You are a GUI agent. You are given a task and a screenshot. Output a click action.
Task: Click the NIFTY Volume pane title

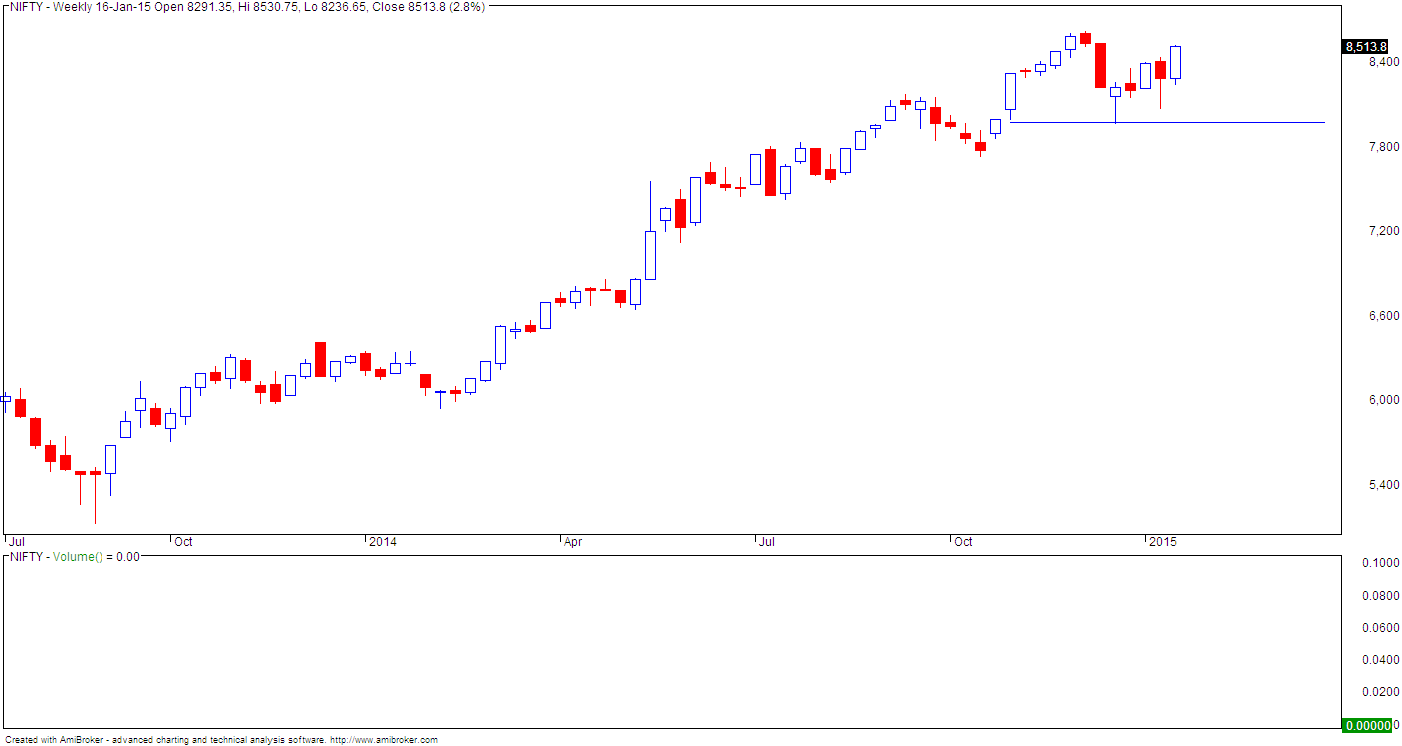click(73, 556)
